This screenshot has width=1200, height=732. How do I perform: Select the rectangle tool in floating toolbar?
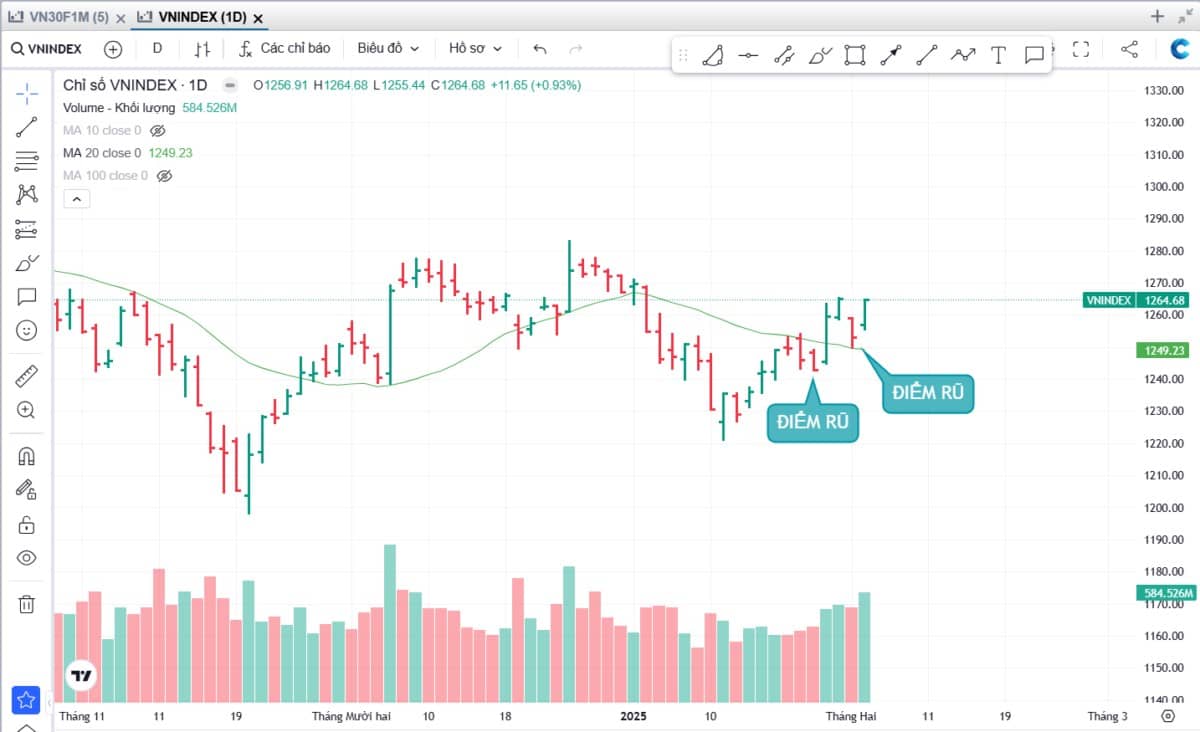click(855, 55)
